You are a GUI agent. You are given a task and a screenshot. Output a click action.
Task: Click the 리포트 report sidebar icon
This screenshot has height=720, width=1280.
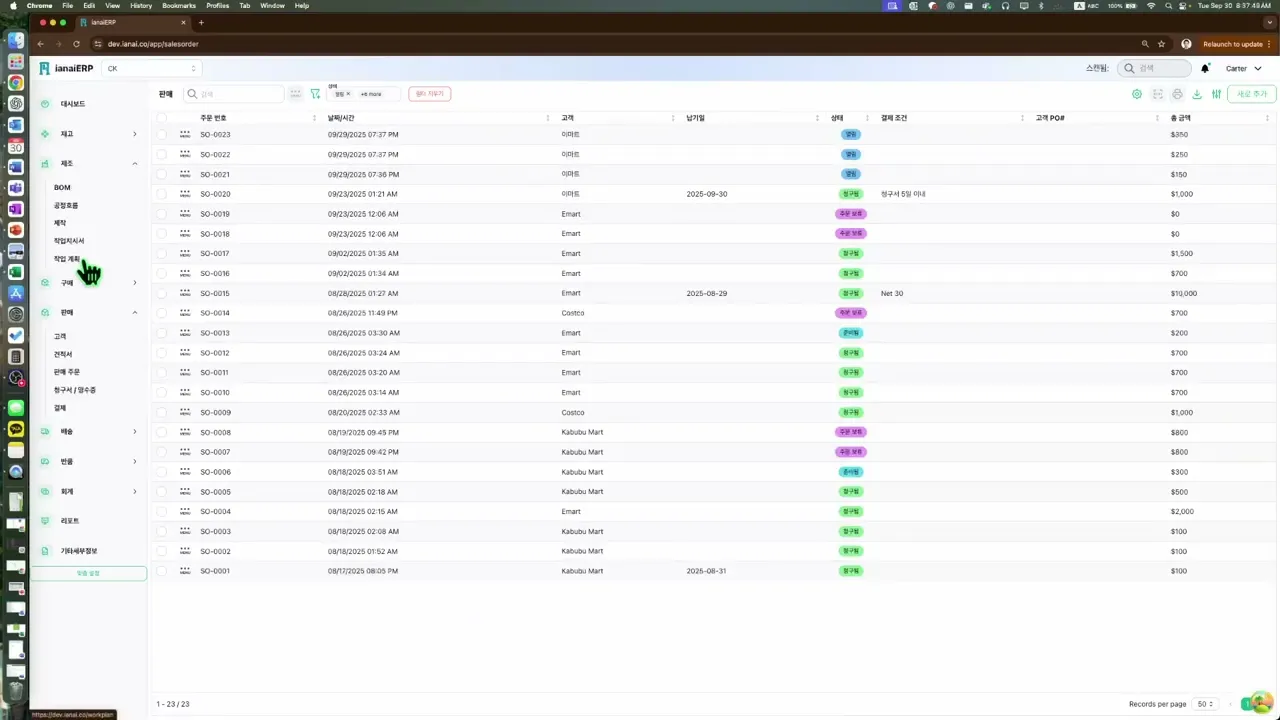[45, 521]
